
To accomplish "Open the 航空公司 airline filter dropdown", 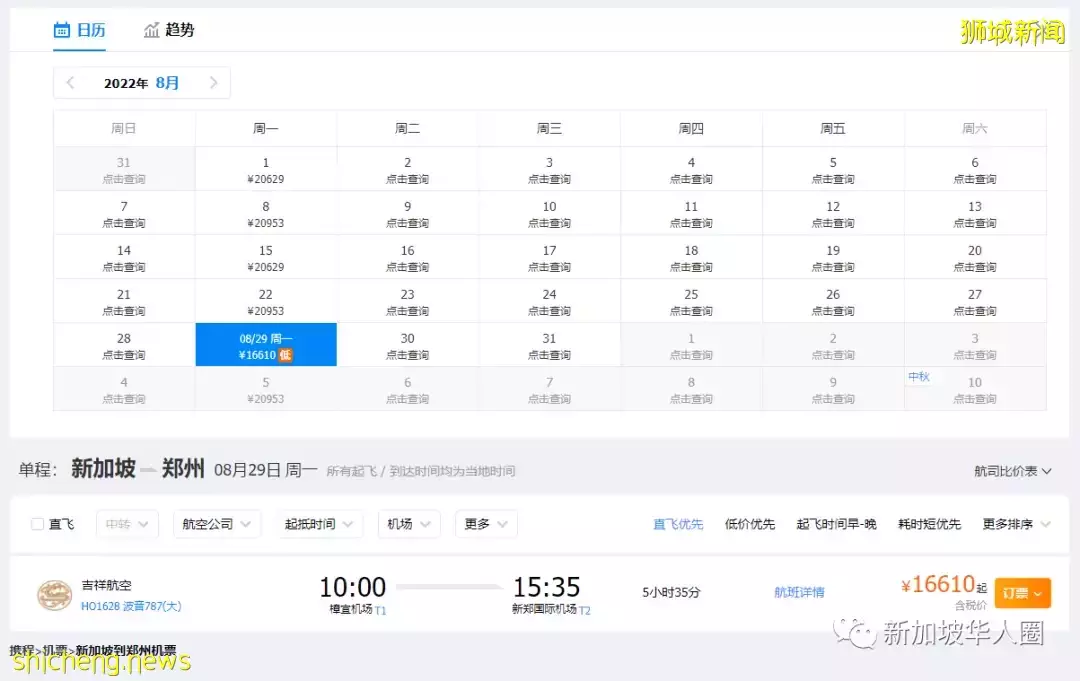I will 216,523.
